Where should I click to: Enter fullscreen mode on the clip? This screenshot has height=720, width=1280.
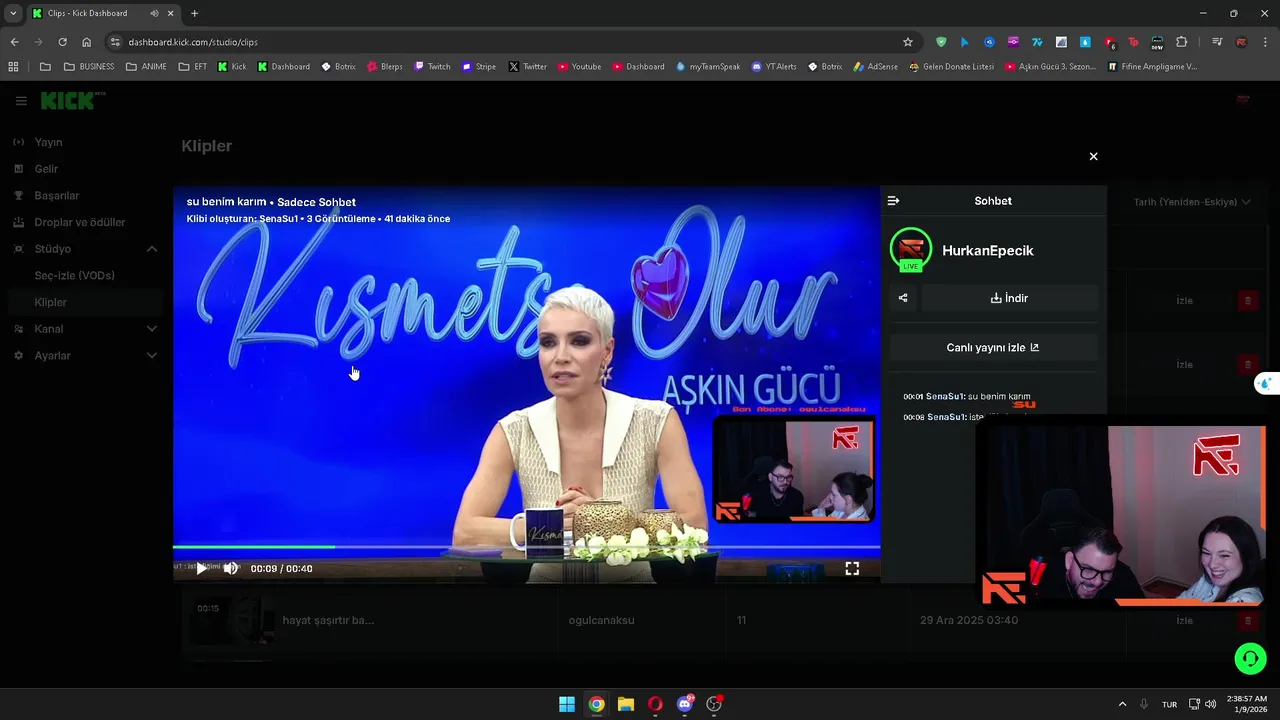(x=852, y=568)
